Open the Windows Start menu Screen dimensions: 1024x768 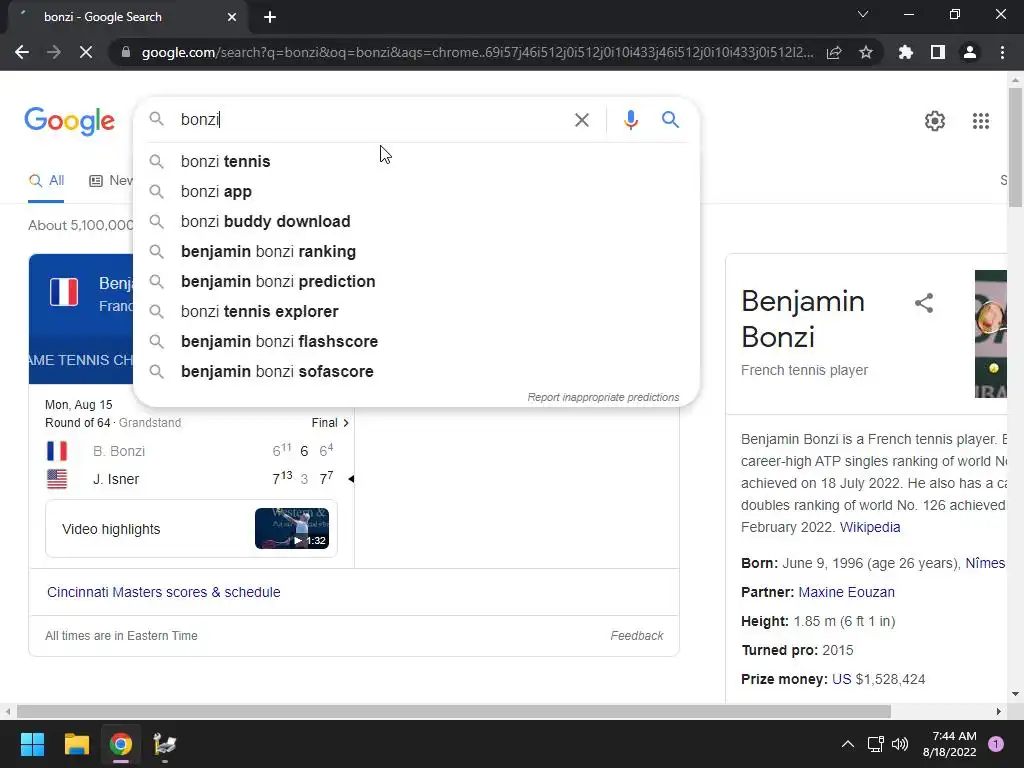pos(32,744)
